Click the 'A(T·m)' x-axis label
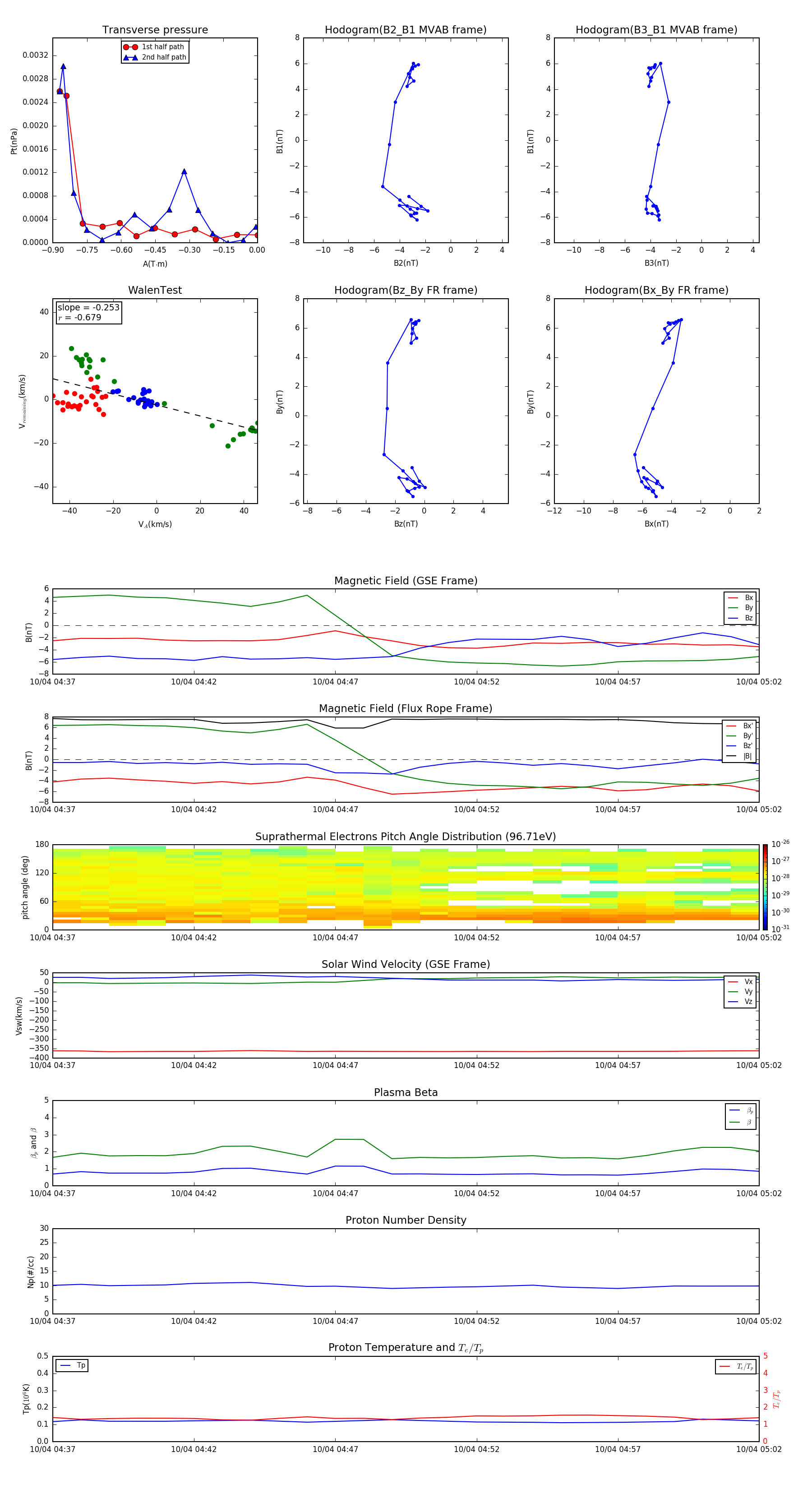Screen dimensions: 812x1489 [x=155, y=264]
